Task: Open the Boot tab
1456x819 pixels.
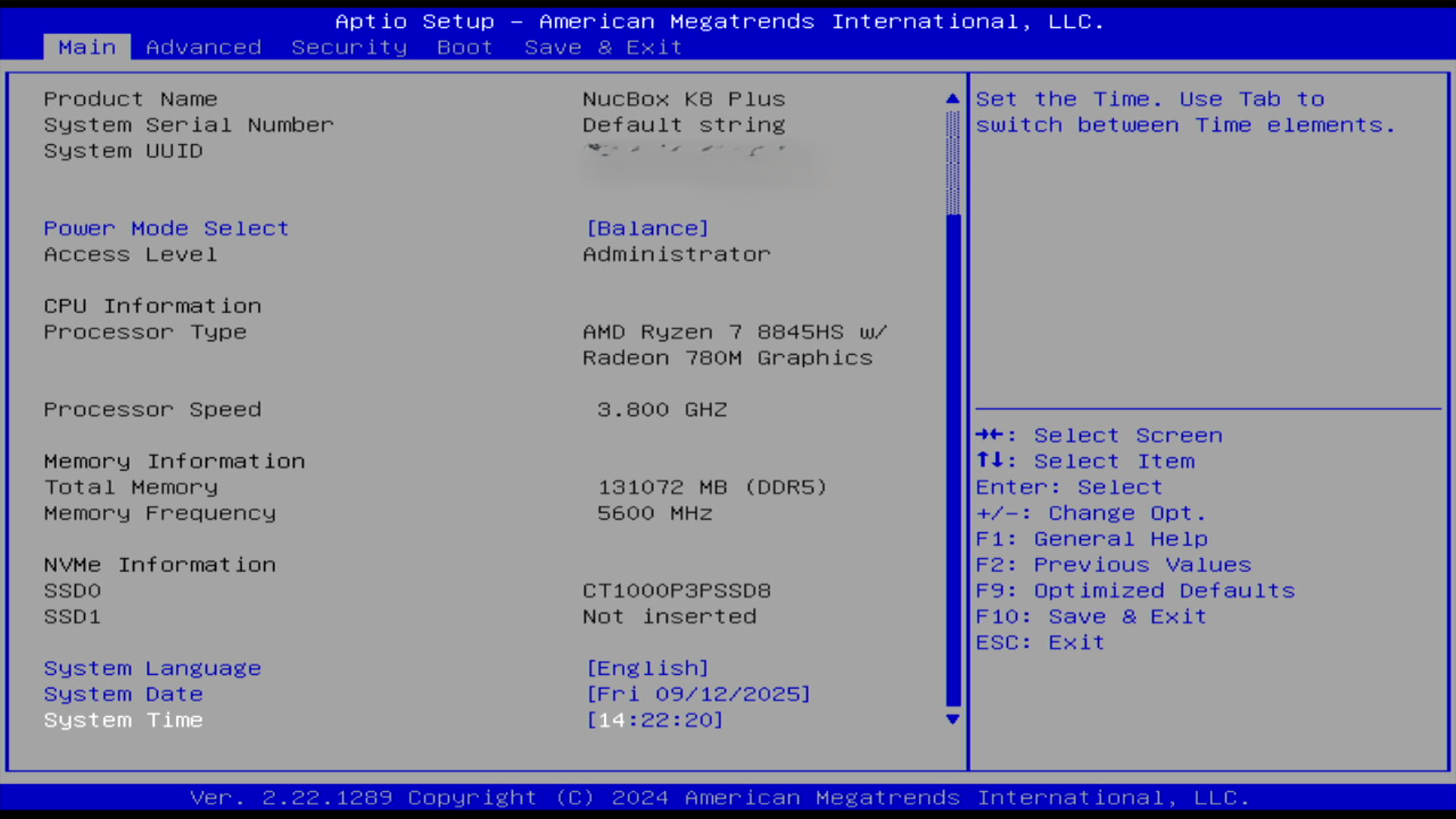Action: click(x=465, y=47)
